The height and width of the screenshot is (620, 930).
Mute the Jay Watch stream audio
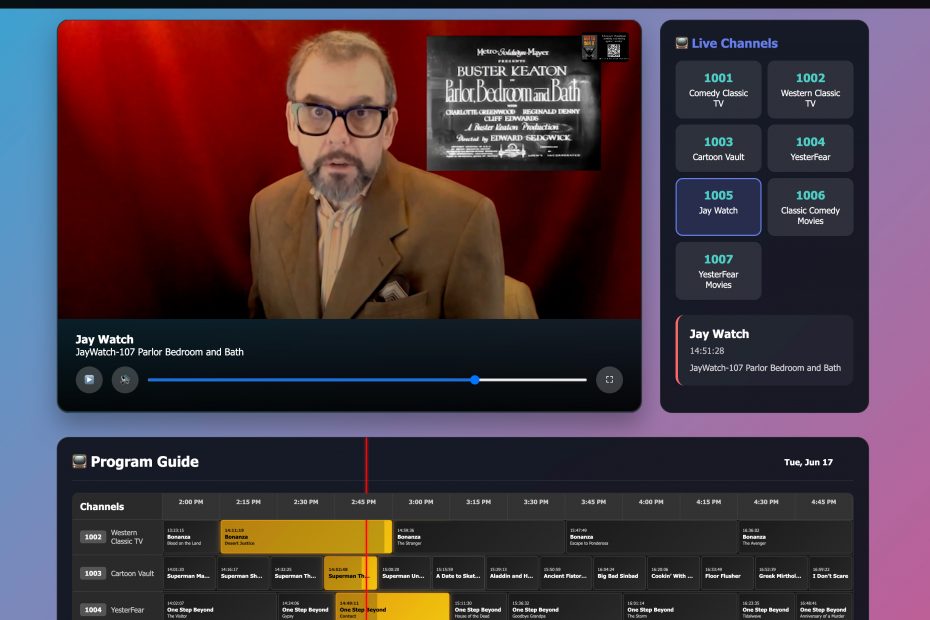124,380
